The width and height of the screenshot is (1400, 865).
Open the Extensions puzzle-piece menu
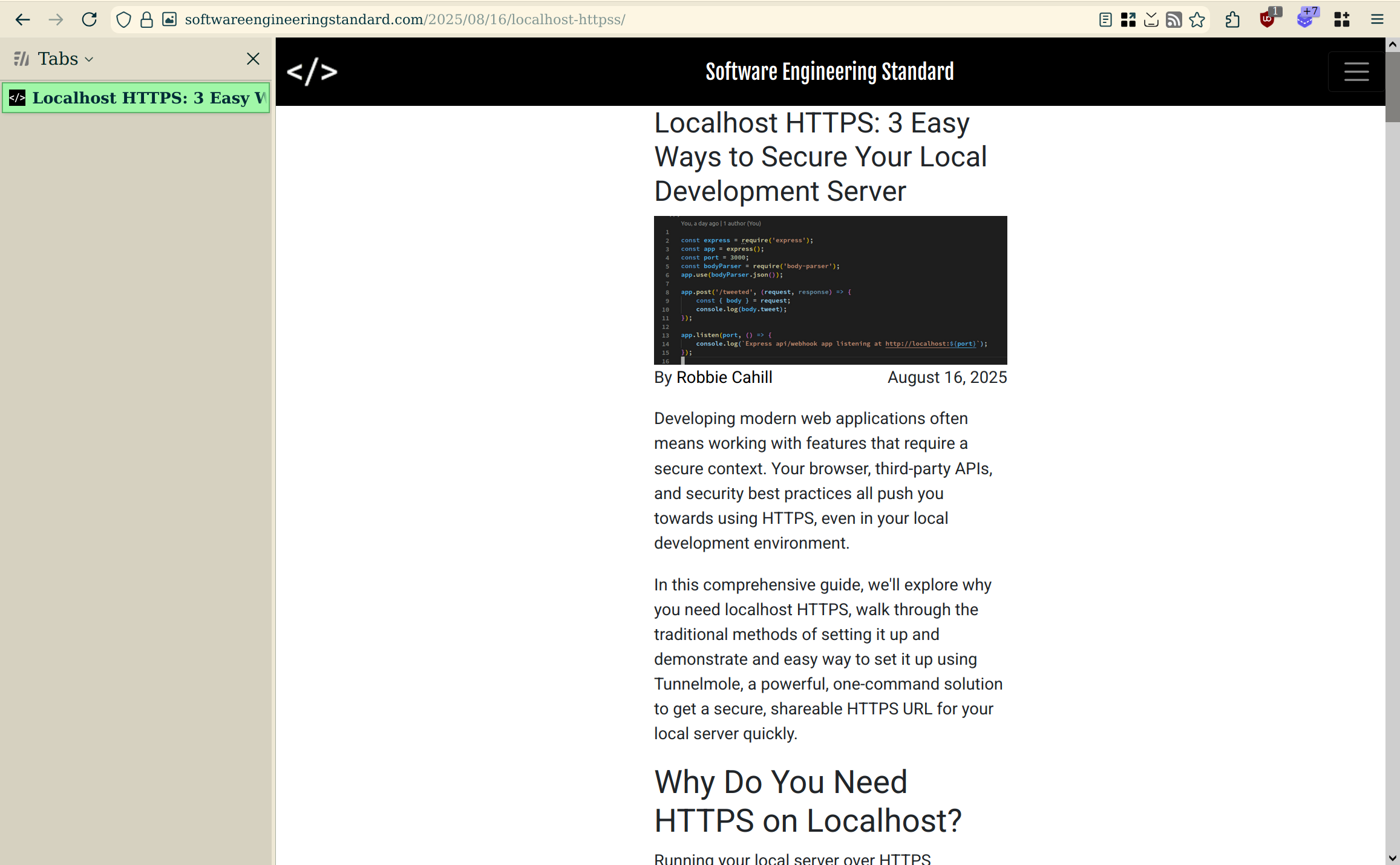coord(1232,20)
